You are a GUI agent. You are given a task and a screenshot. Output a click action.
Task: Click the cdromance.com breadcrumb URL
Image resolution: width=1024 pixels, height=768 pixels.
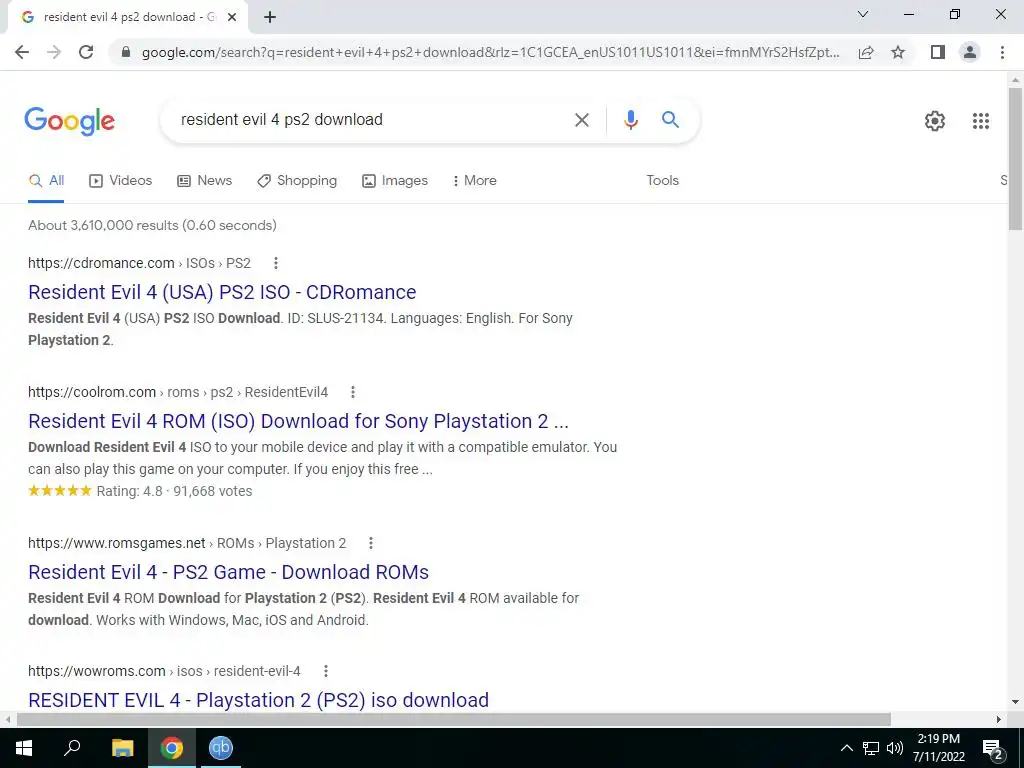(x=139, y=263)
